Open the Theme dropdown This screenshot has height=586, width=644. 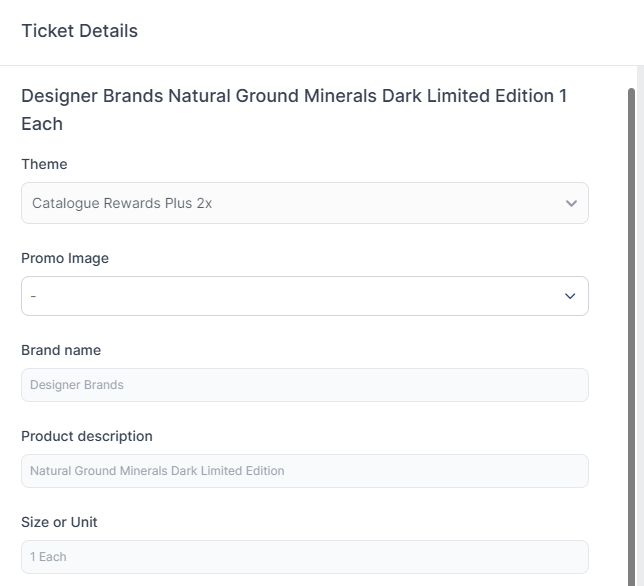tap(305, 203)
